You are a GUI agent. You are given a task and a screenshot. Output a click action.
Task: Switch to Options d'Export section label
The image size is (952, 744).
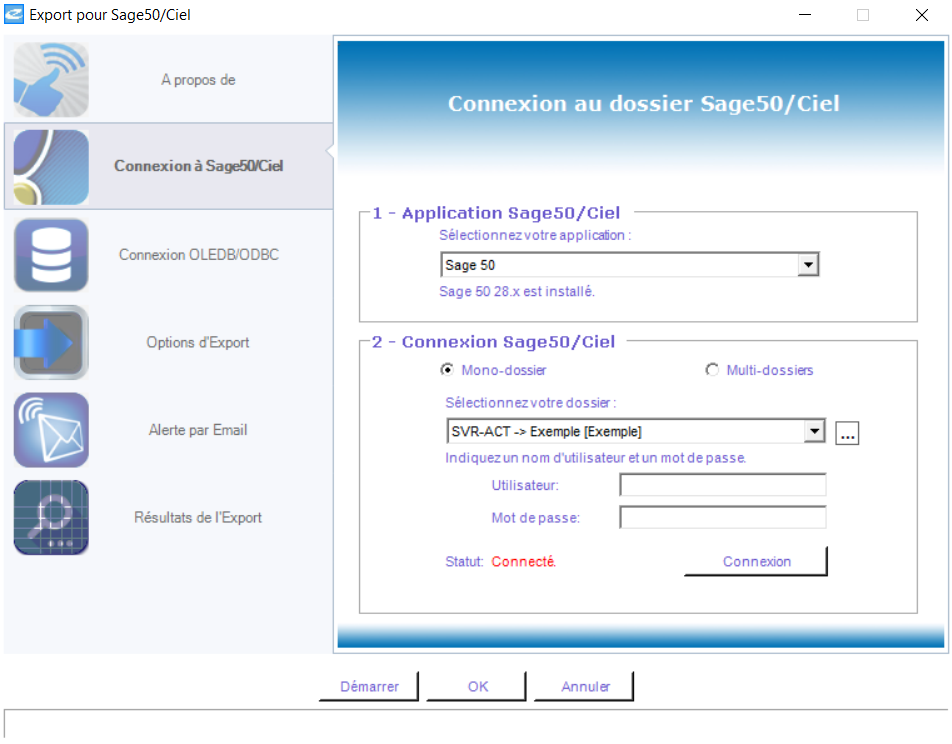pyautogui.click(x=198, y=342)
